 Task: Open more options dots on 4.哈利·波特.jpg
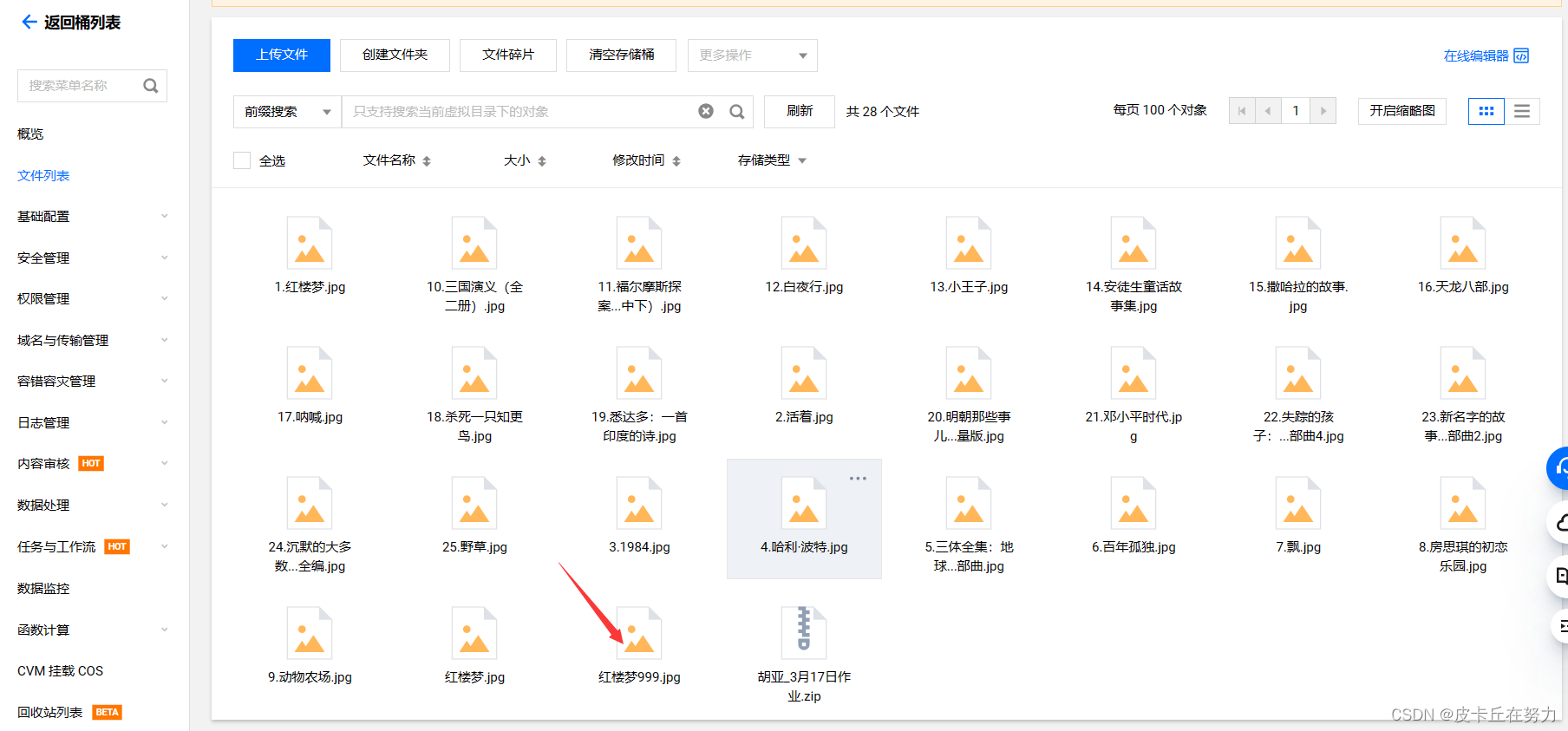click(858, 479)
